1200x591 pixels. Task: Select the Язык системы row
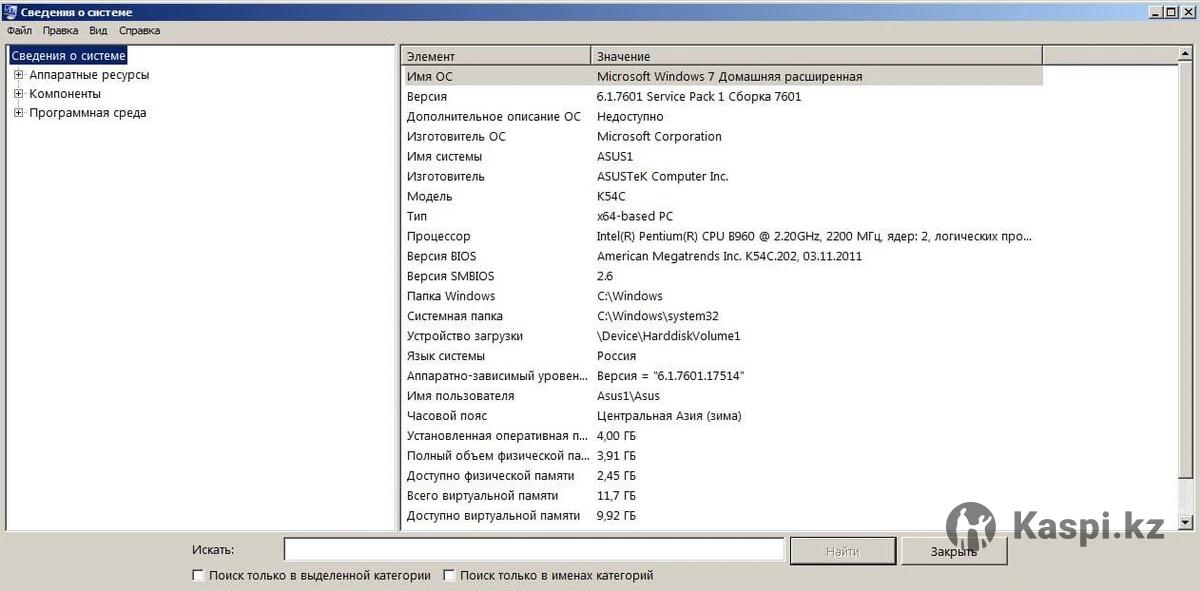pyautogui.click(x=722, y=356)
